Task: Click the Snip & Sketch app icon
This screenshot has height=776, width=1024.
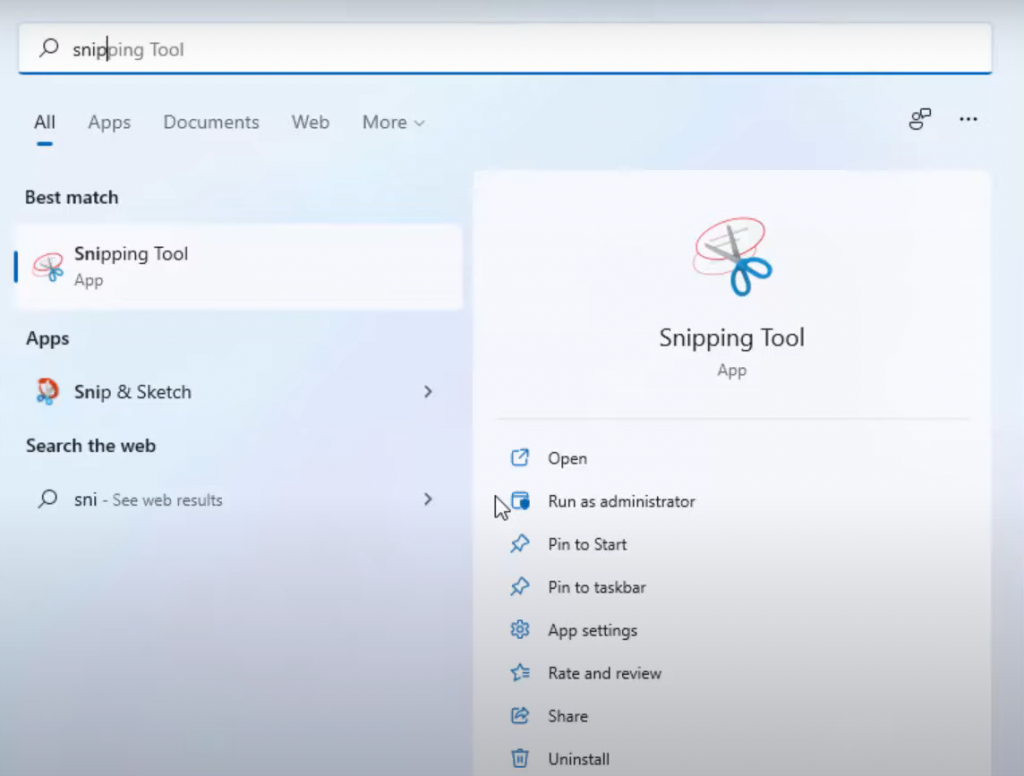Action: pos(47,392)
